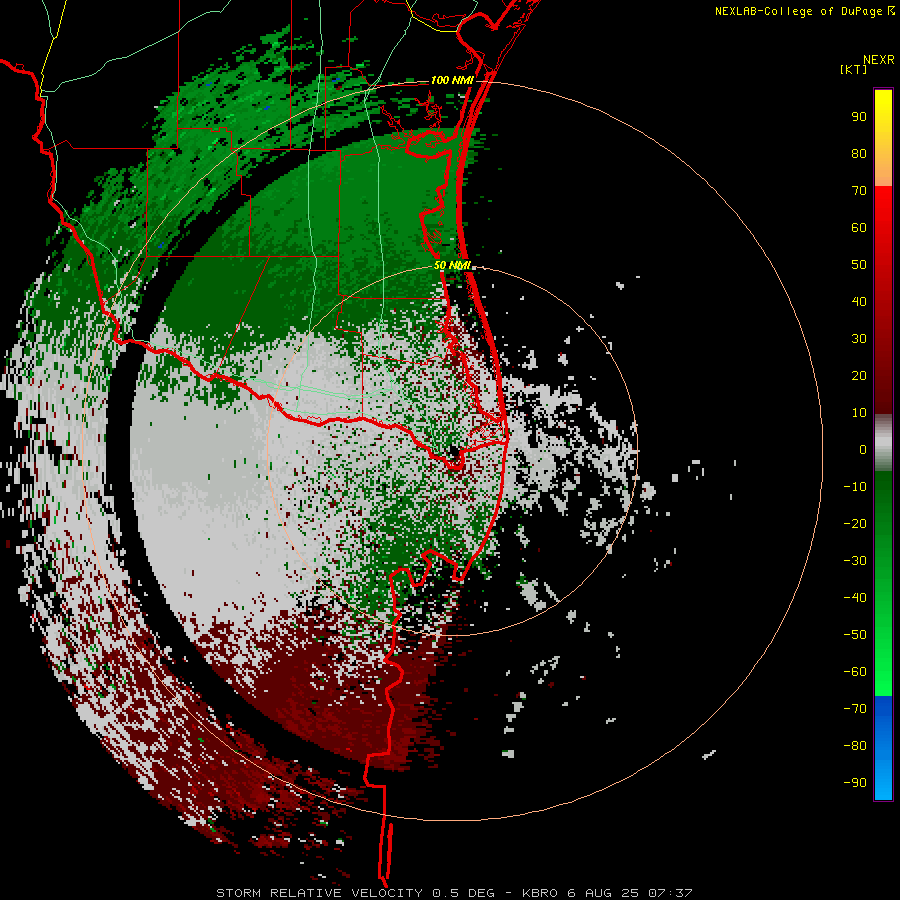Click the -80 value on the scale
Image resolution: width=900 pixels, height=900 pixels.
click(855, 746)
